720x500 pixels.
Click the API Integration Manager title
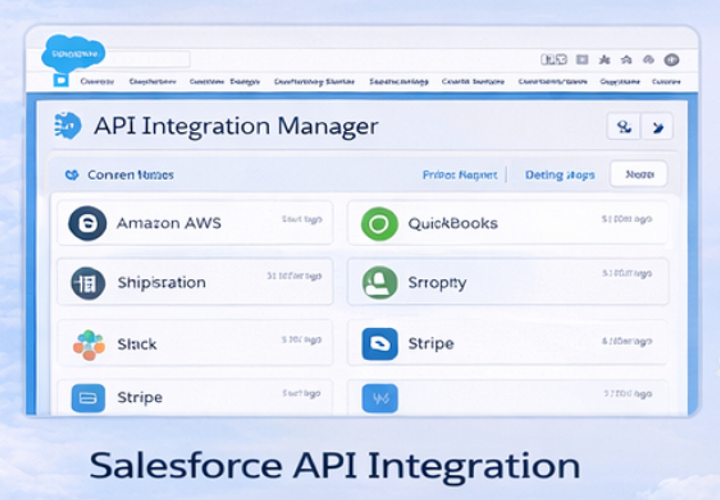point(236,126)
